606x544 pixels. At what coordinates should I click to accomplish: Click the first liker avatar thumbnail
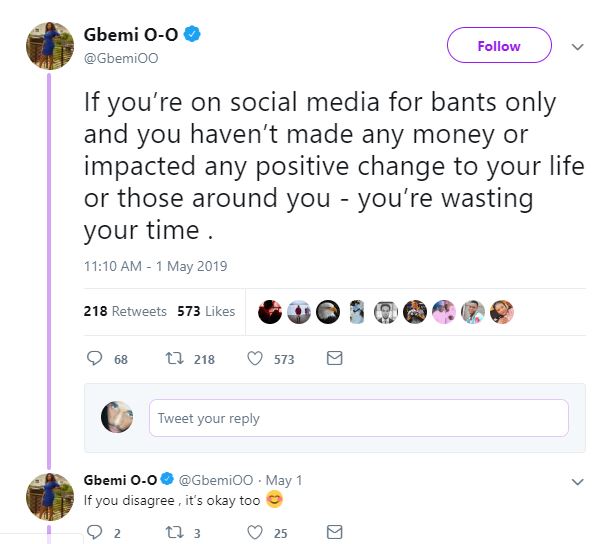coord(270,312)
